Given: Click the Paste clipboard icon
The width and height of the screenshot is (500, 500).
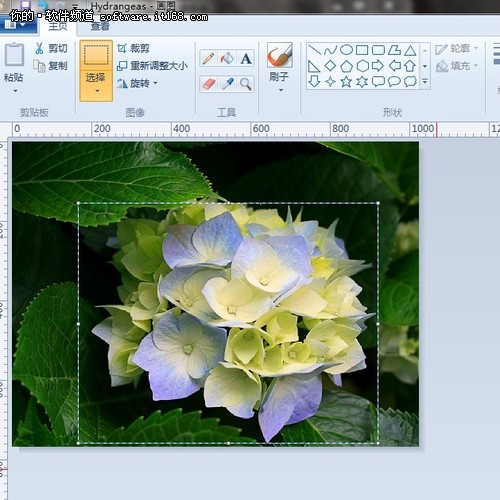Looking at the screenshot, I should (14, 54).
